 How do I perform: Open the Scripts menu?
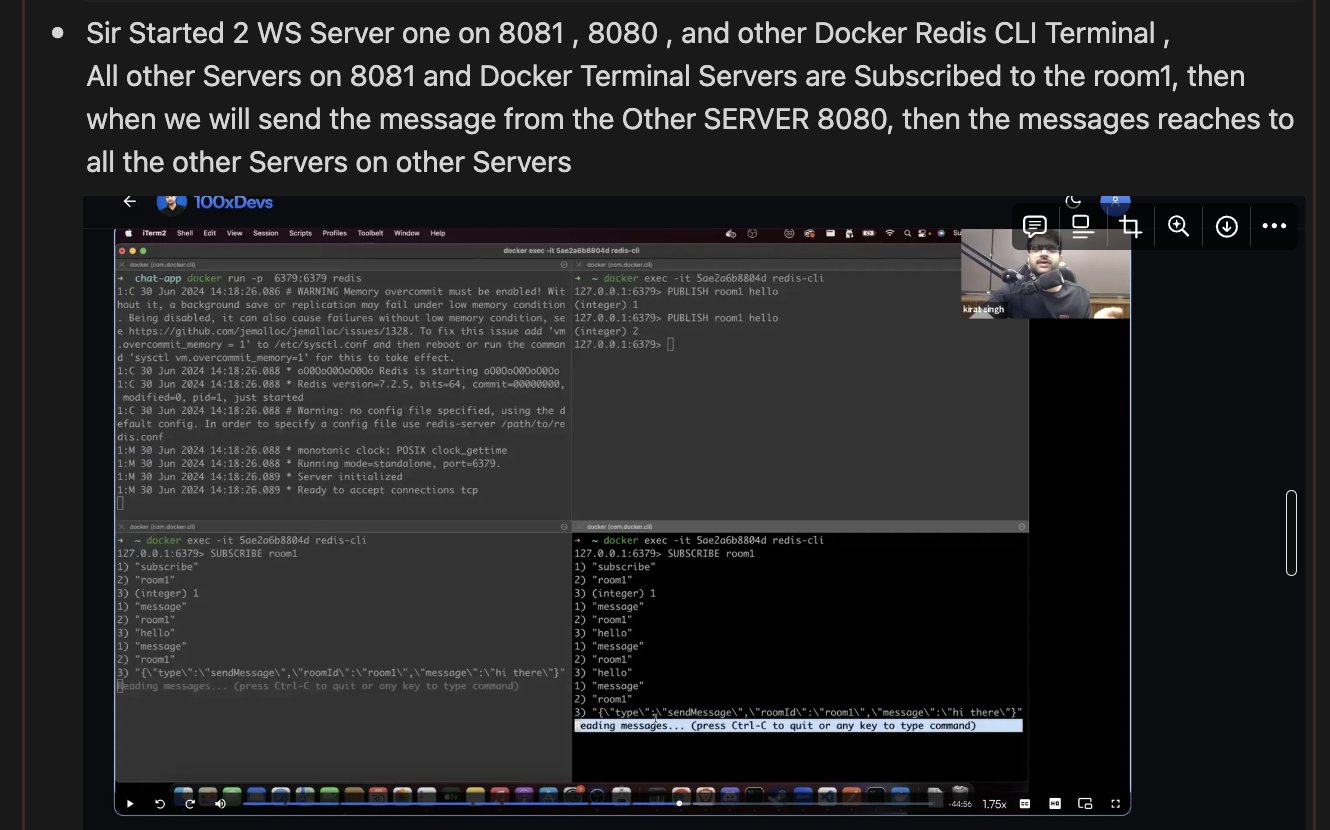[300, 233]
